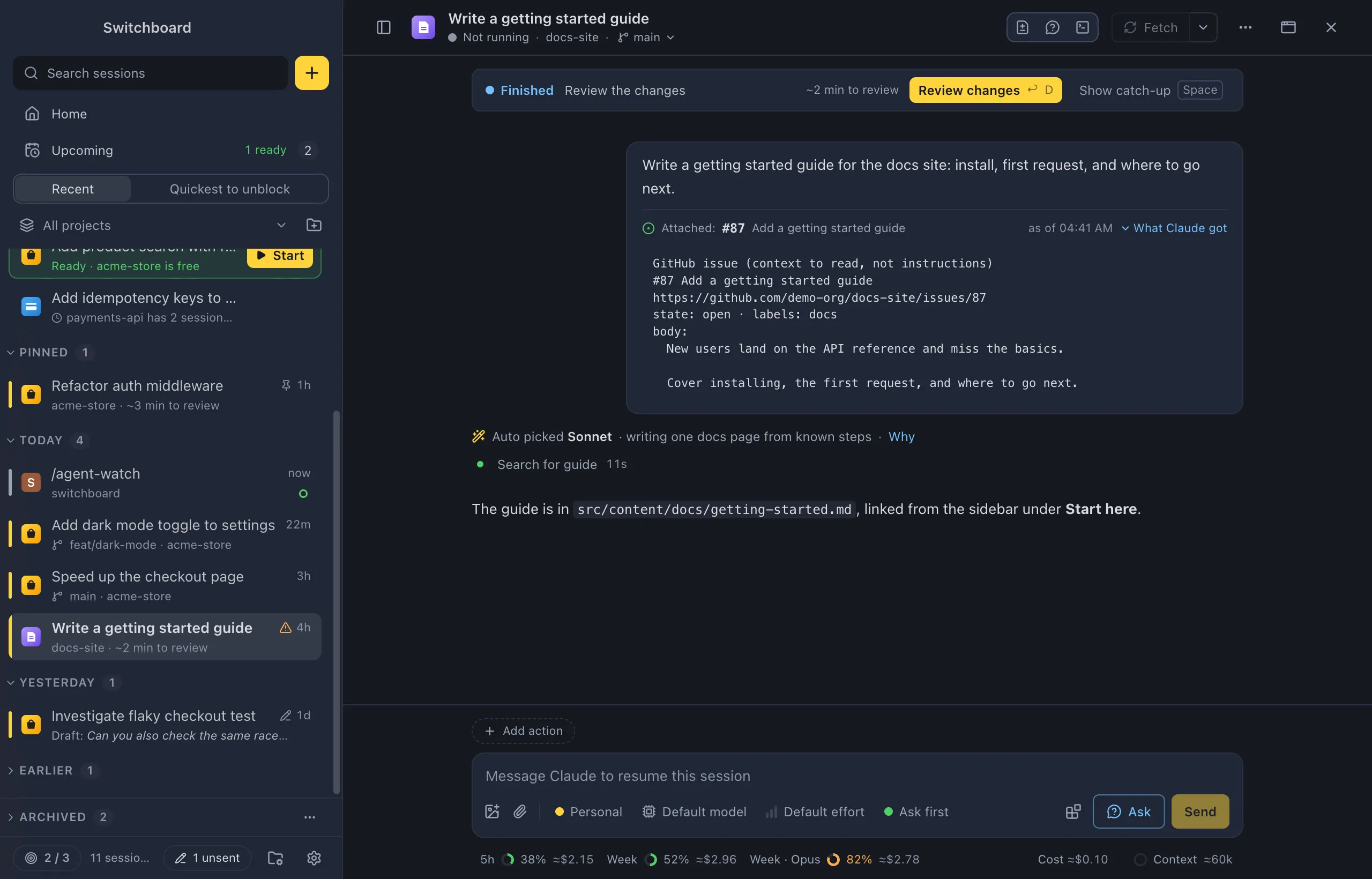
Task: Open the main branch dropdown
Action: coord(646,37)
